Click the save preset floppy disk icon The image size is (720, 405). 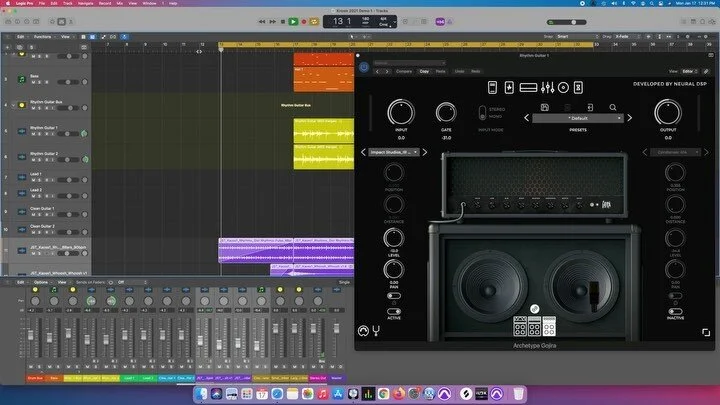[545, 107]
